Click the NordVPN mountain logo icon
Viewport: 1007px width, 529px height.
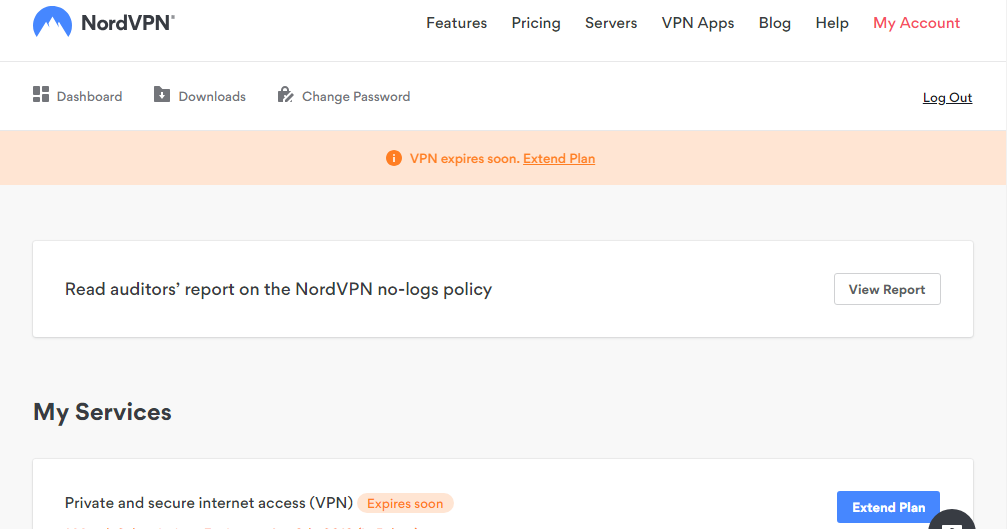(x=51, y=23)
